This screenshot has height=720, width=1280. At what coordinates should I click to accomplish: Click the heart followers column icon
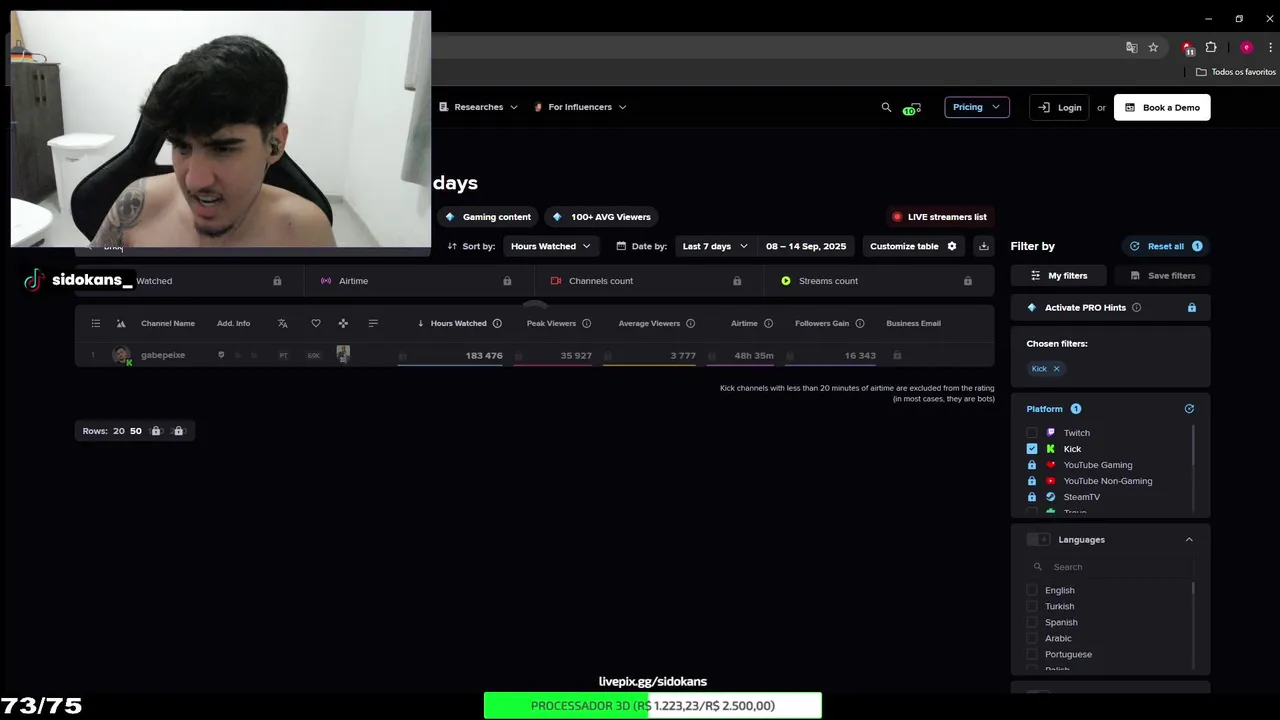(x=316, y=323)
